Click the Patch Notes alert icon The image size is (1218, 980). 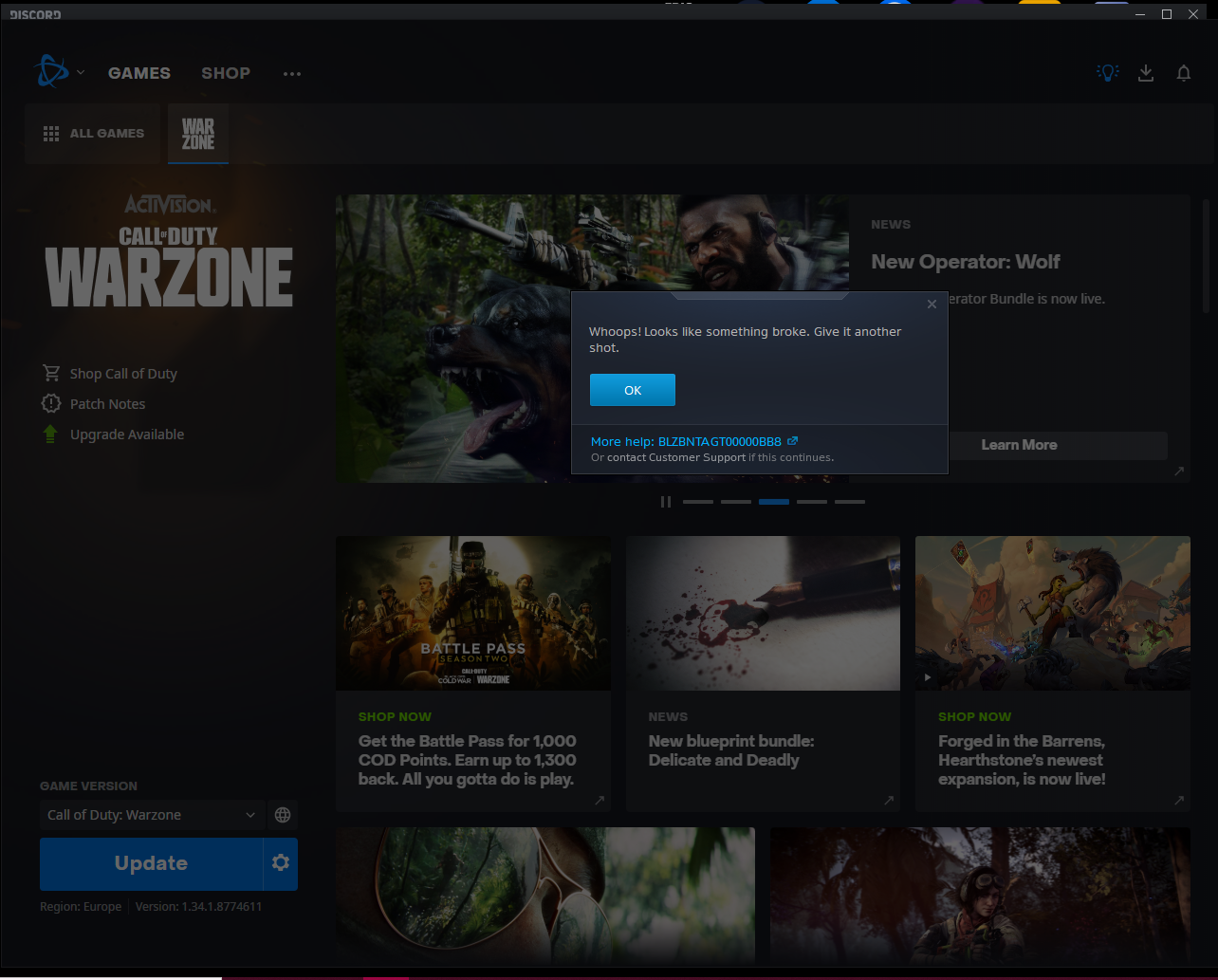click(51, 403)
